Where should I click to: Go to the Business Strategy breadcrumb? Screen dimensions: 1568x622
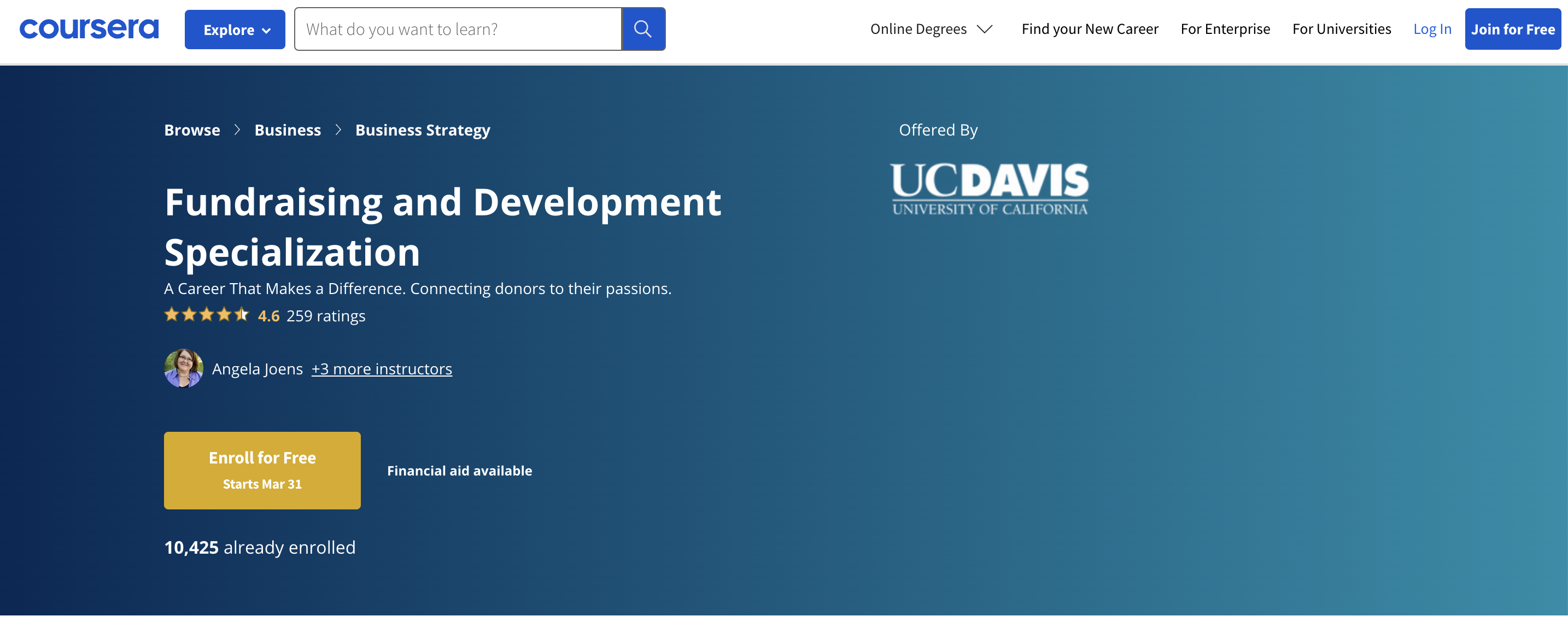(x=423, y=130)
